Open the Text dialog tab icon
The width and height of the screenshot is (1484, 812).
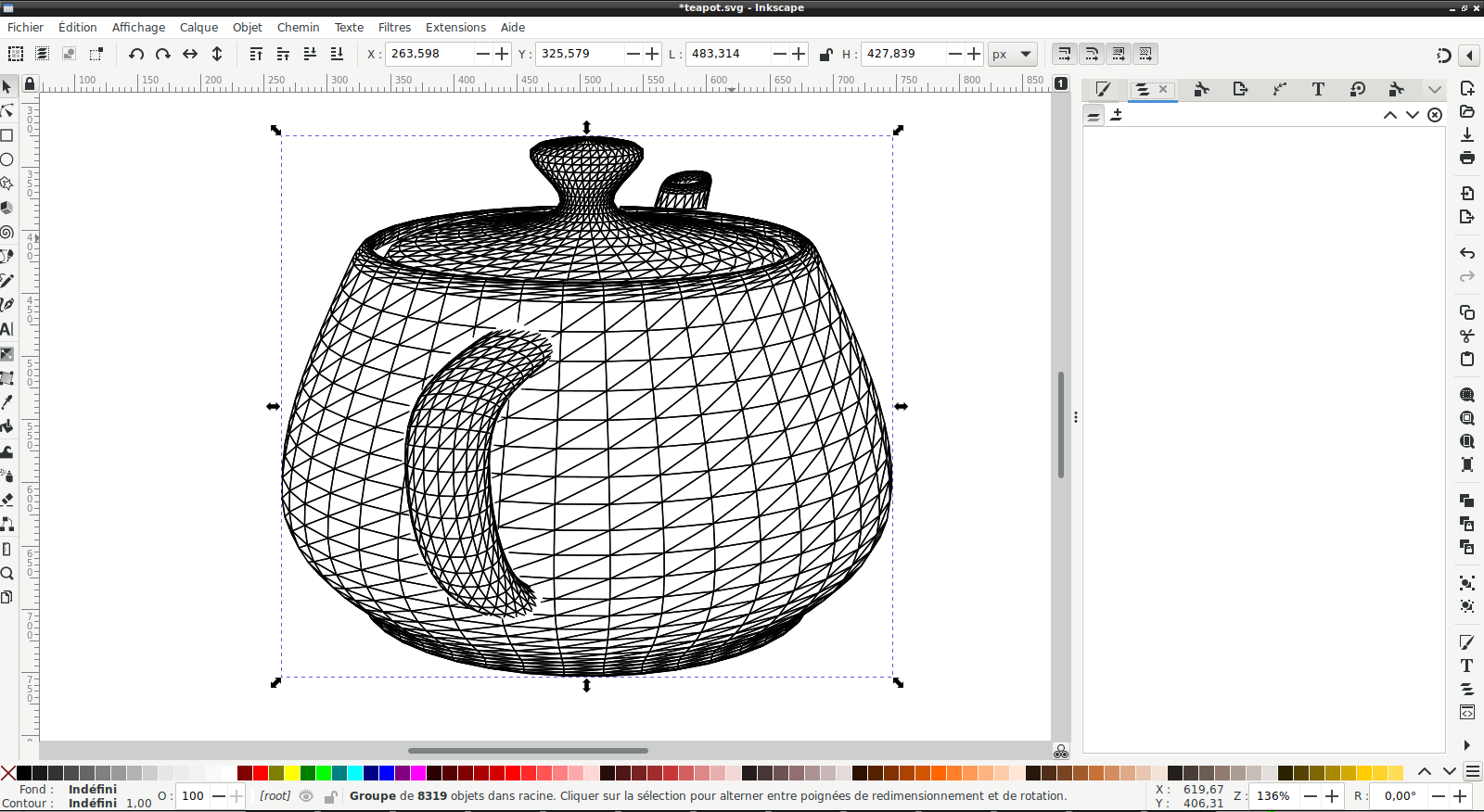(x=1318, y=89)
